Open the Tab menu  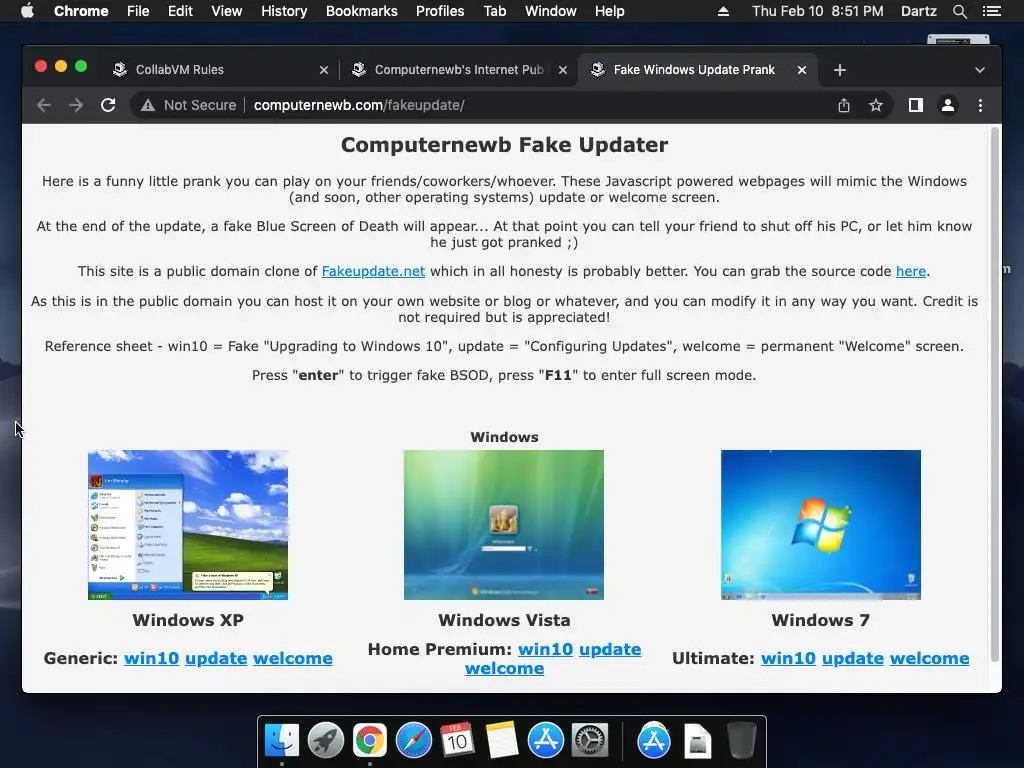point(494,11)
